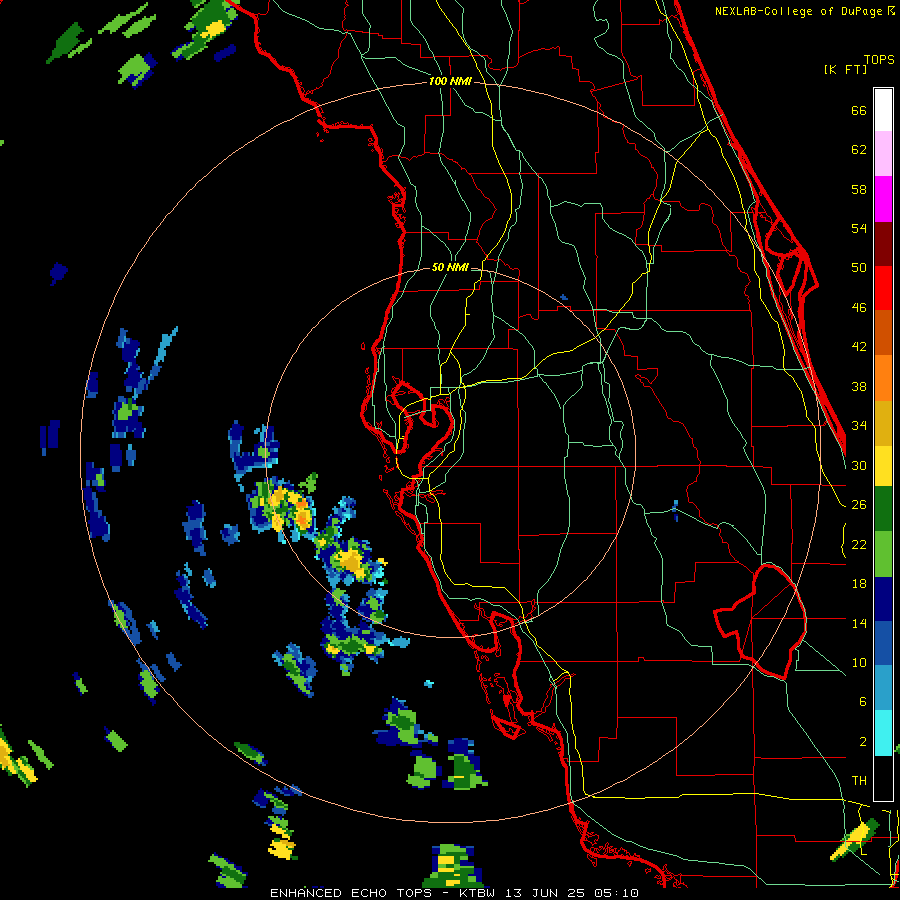
Task: Click the legend value 26
Action: 859,505
